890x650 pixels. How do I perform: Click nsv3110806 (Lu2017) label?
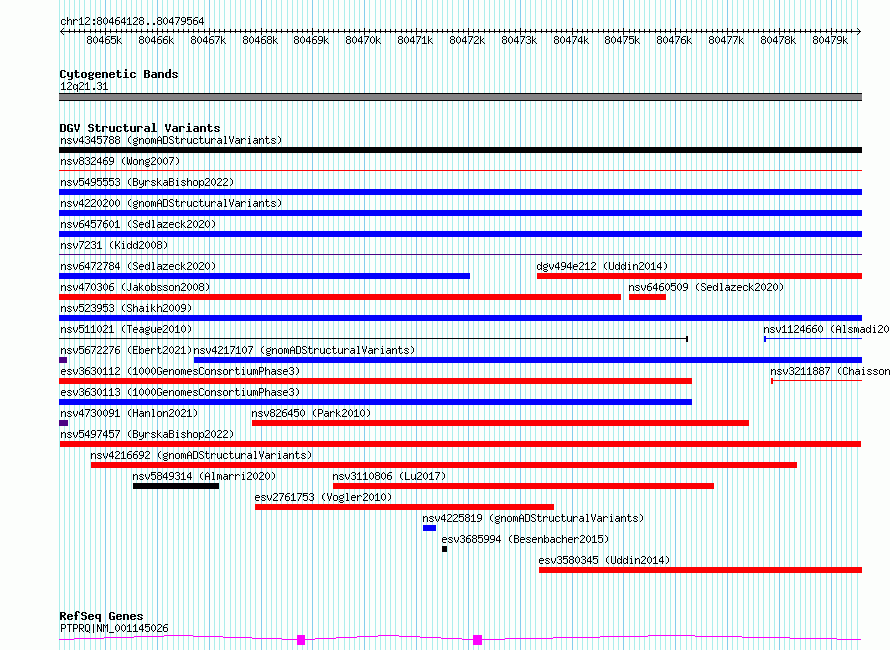tap(389, 476)
